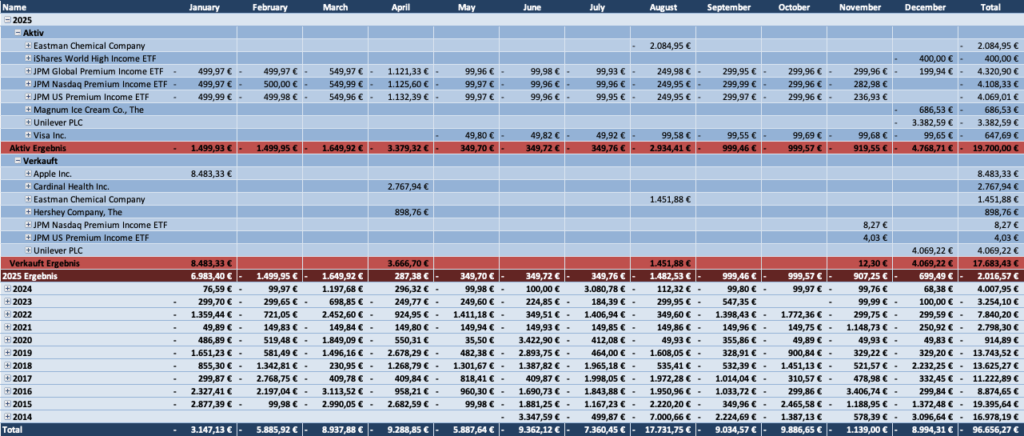Expand the Cardinal Health Inc. row
This screenshot has width=1024, height=436.
(x=28, y=186)
